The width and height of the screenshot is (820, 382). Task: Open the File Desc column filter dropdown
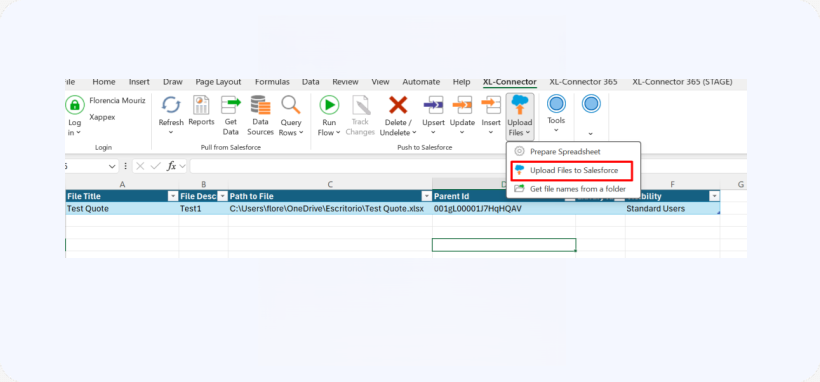[x=222, y=196]
